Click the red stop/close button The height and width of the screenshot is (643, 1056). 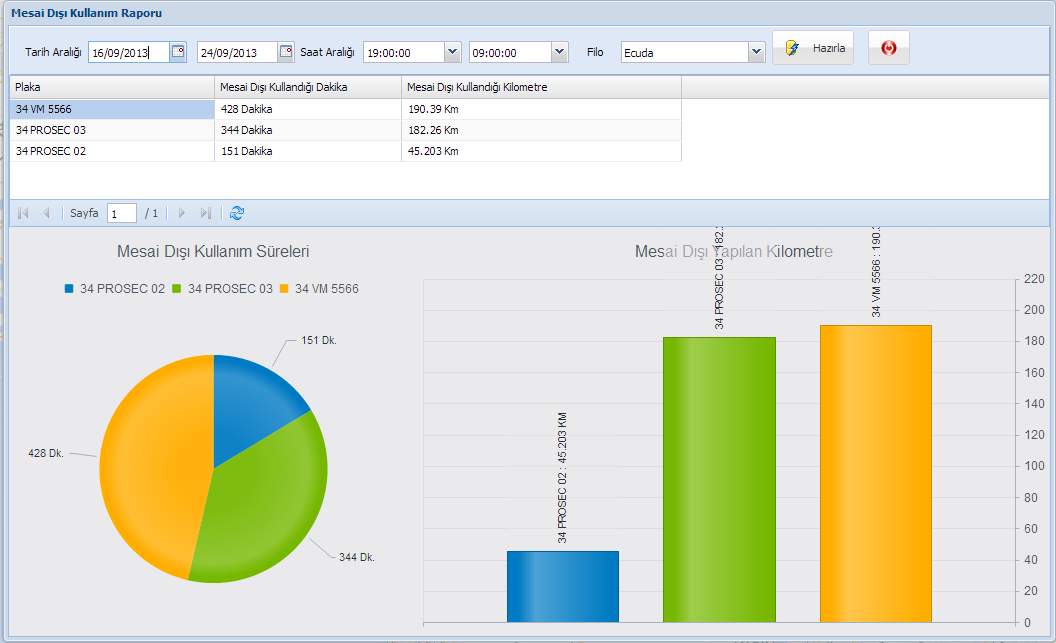click(888, 48)
